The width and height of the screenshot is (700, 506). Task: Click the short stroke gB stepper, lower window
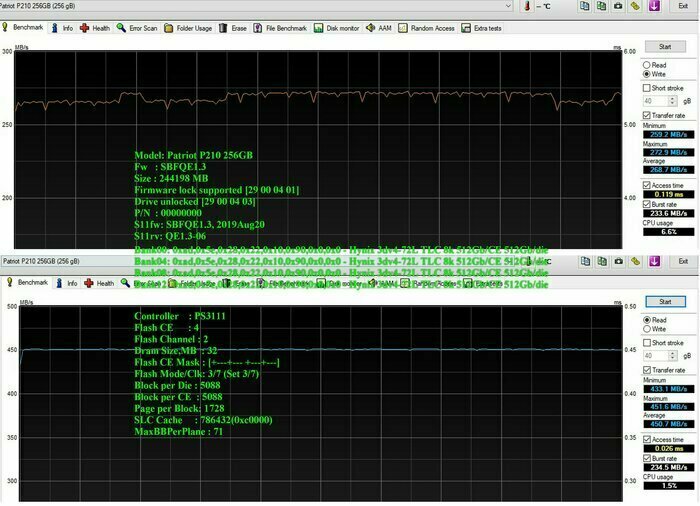673,355
